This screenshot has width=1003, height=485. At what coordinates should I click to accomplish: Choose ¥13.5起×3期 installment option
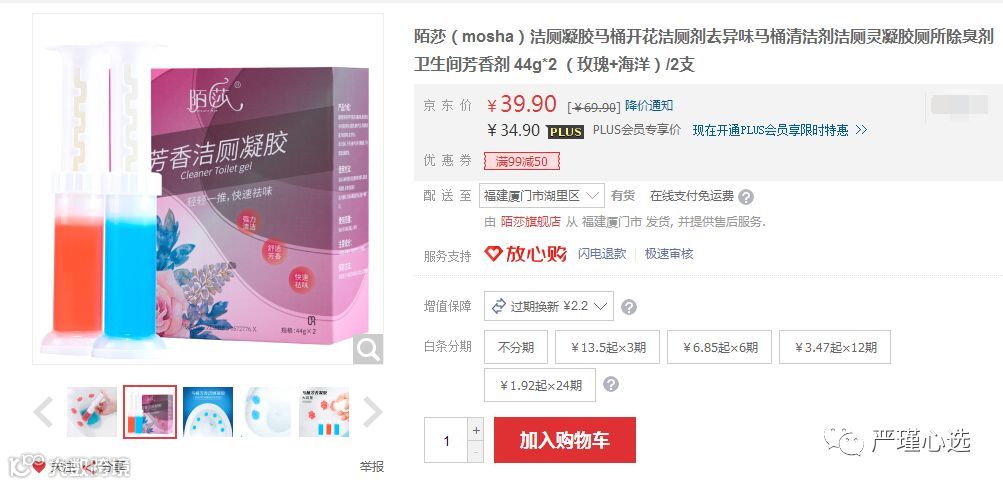click(x=608, y=347)
